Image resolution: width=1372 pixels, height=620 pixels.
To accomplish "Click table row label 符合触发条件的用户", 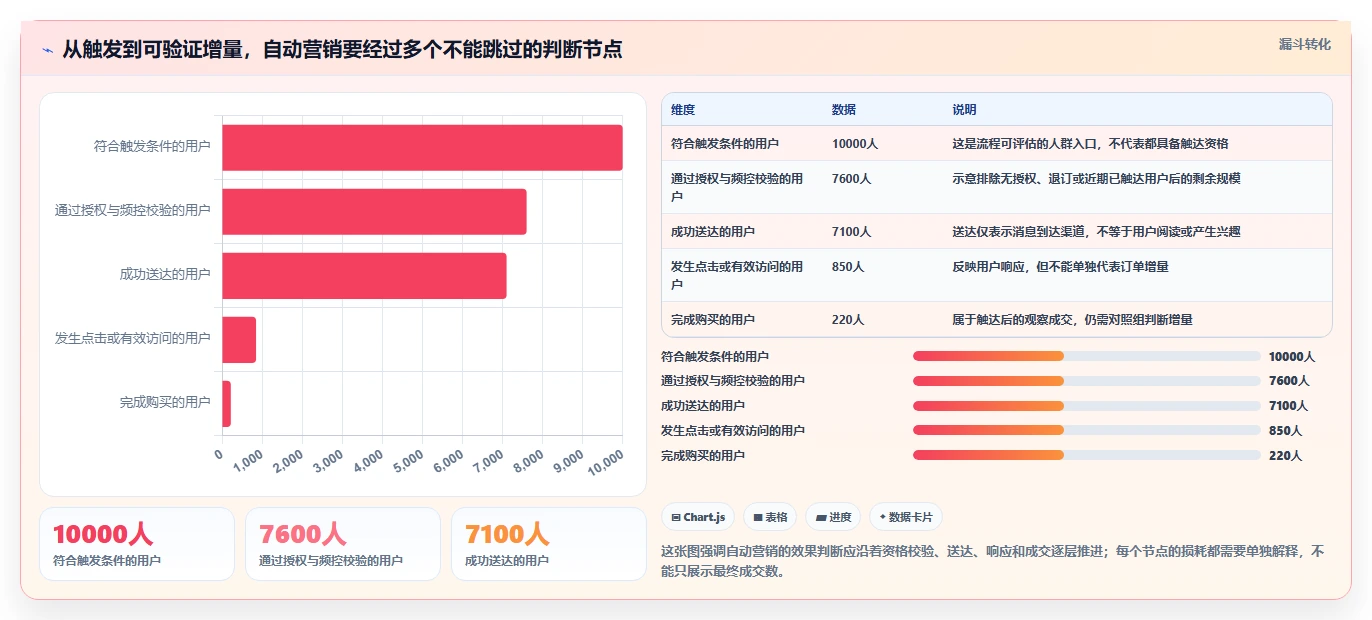I will 725,144.
